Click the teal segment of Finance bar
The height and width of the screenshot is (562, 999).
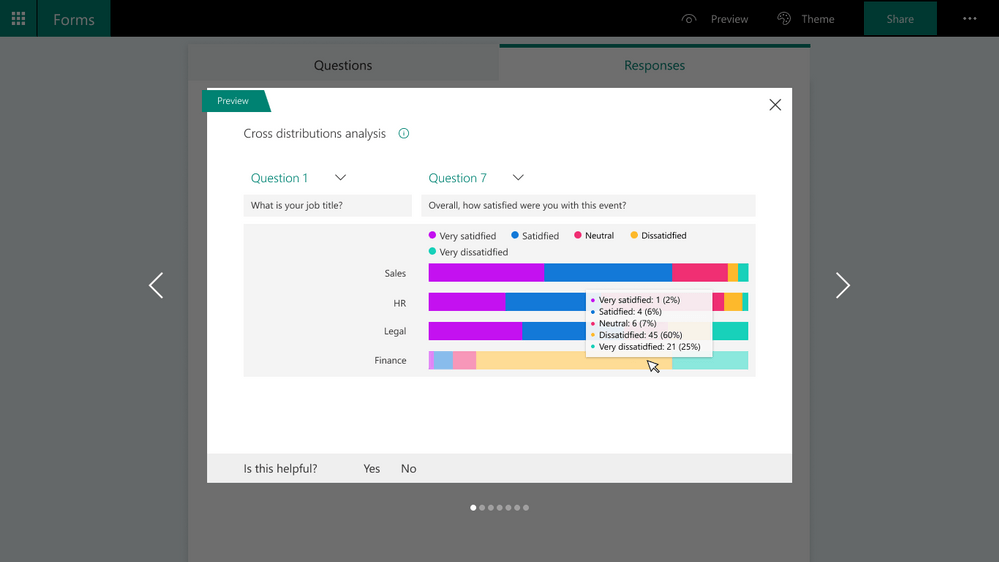pos(710,361)
